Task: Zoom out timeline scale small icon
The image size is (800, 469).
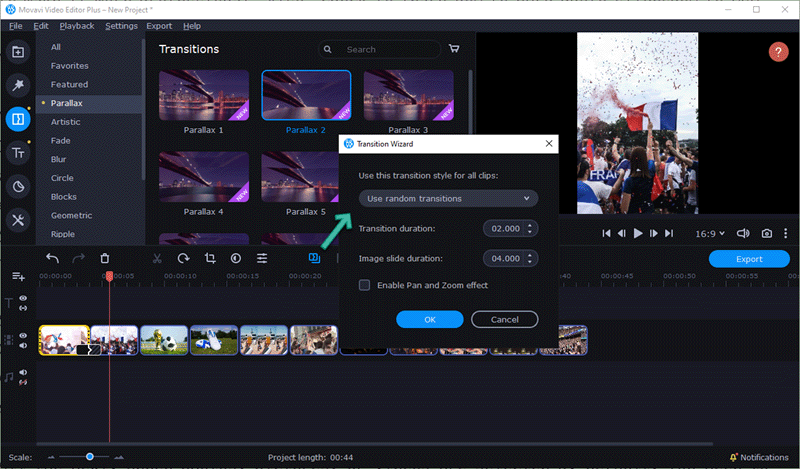Action: click(x=51, y=457)
